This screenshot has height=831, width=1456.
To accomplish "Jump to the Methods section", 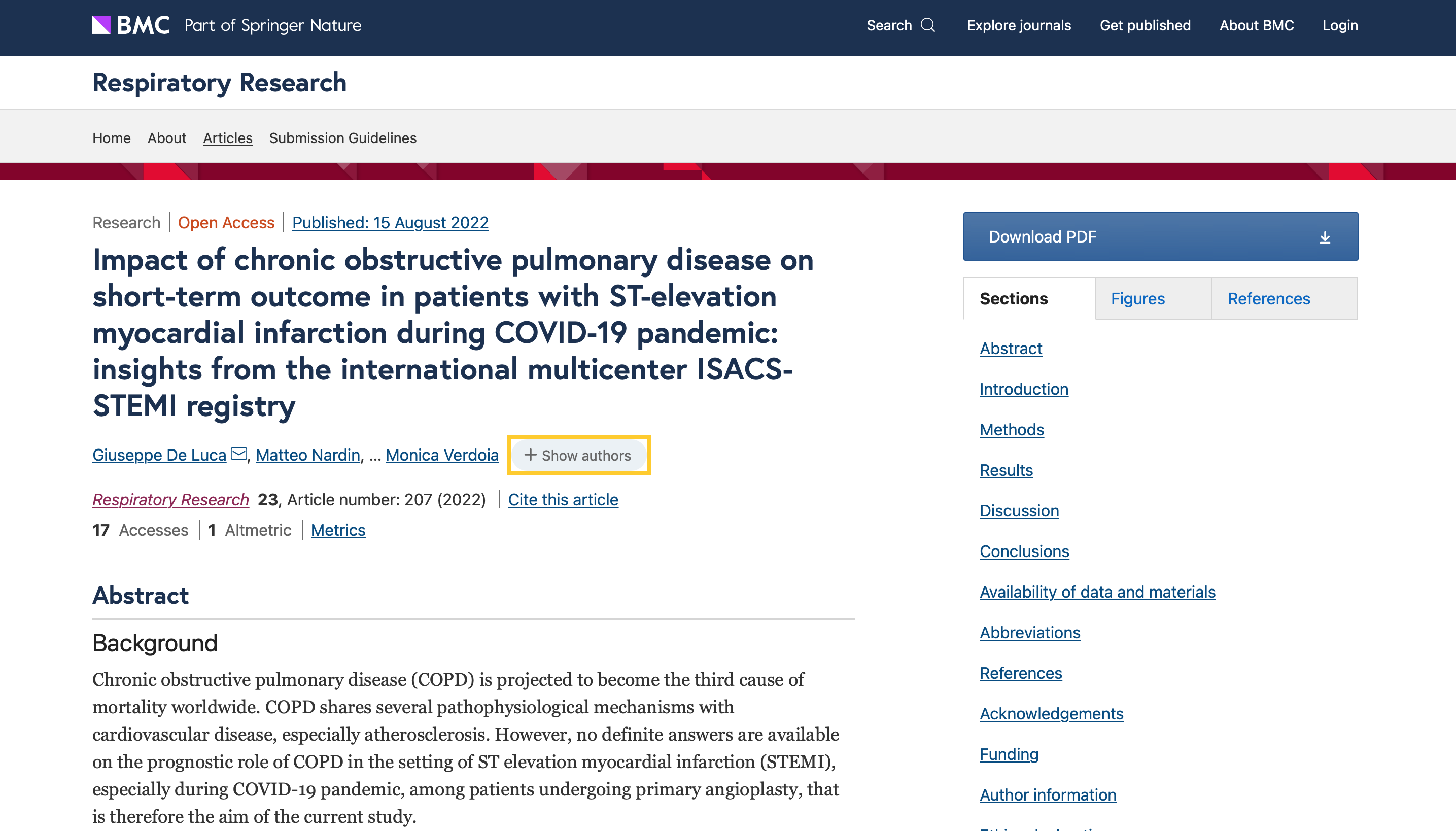I will (x=1012, y=429).
